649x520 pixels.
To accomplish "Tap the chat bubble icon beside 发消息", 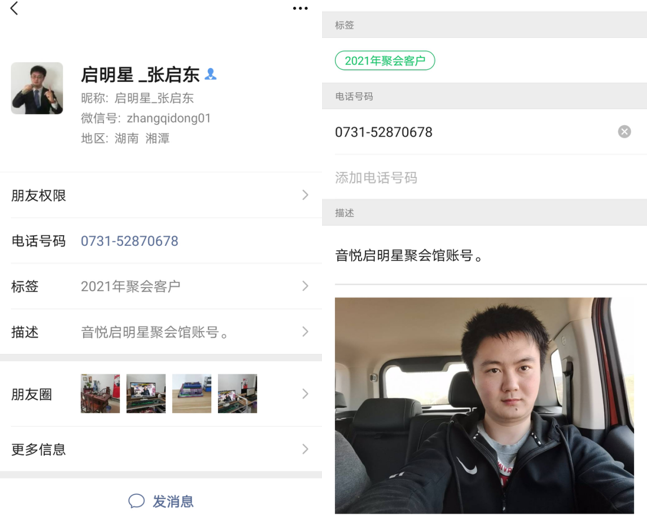I will coord(136,501).
